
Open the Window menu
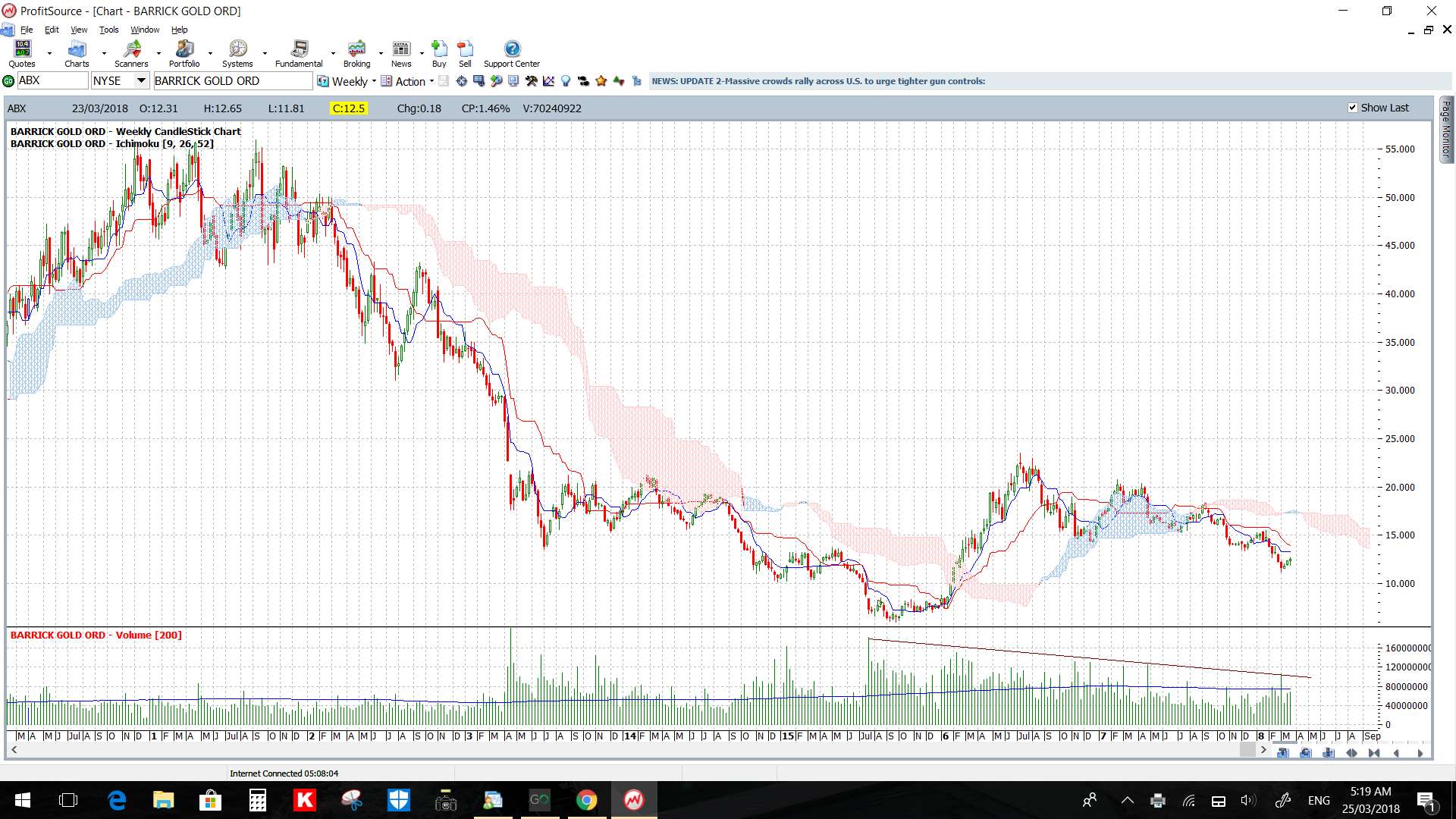coord(145,30)
